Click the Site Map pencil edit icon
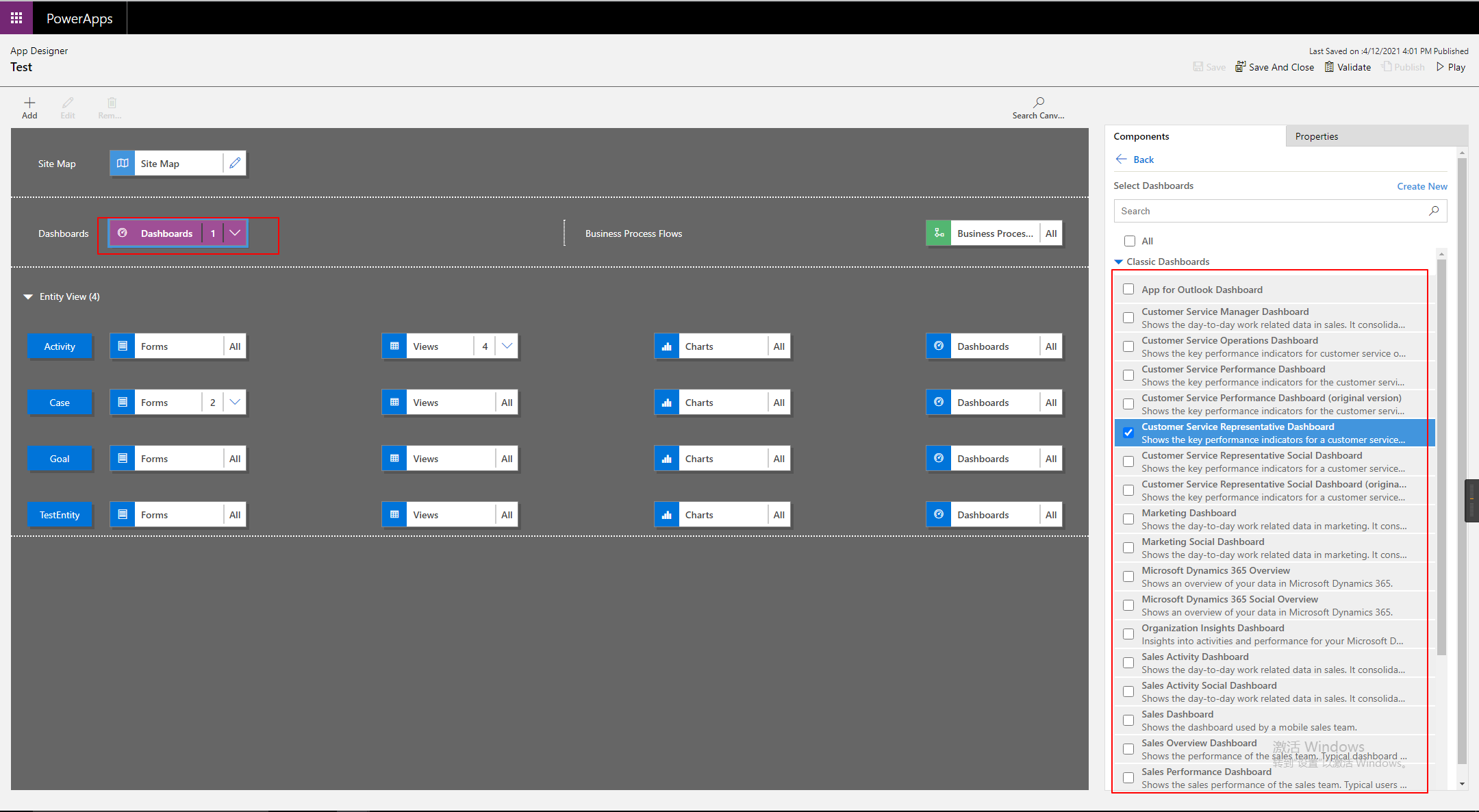This screenshot has width=1479, height=812. (235, 163)
